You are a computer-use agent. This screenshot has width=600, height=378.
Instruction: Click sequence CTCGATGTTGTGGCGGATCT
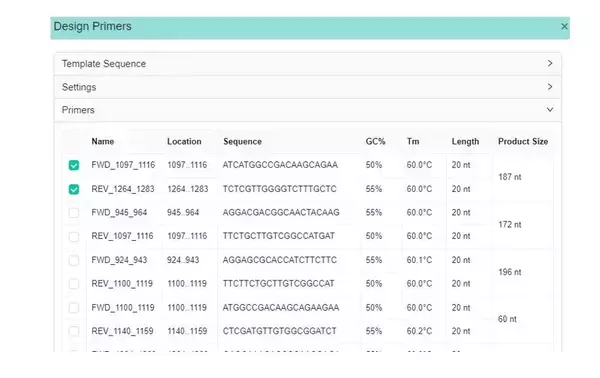click(x=280, y=331)
